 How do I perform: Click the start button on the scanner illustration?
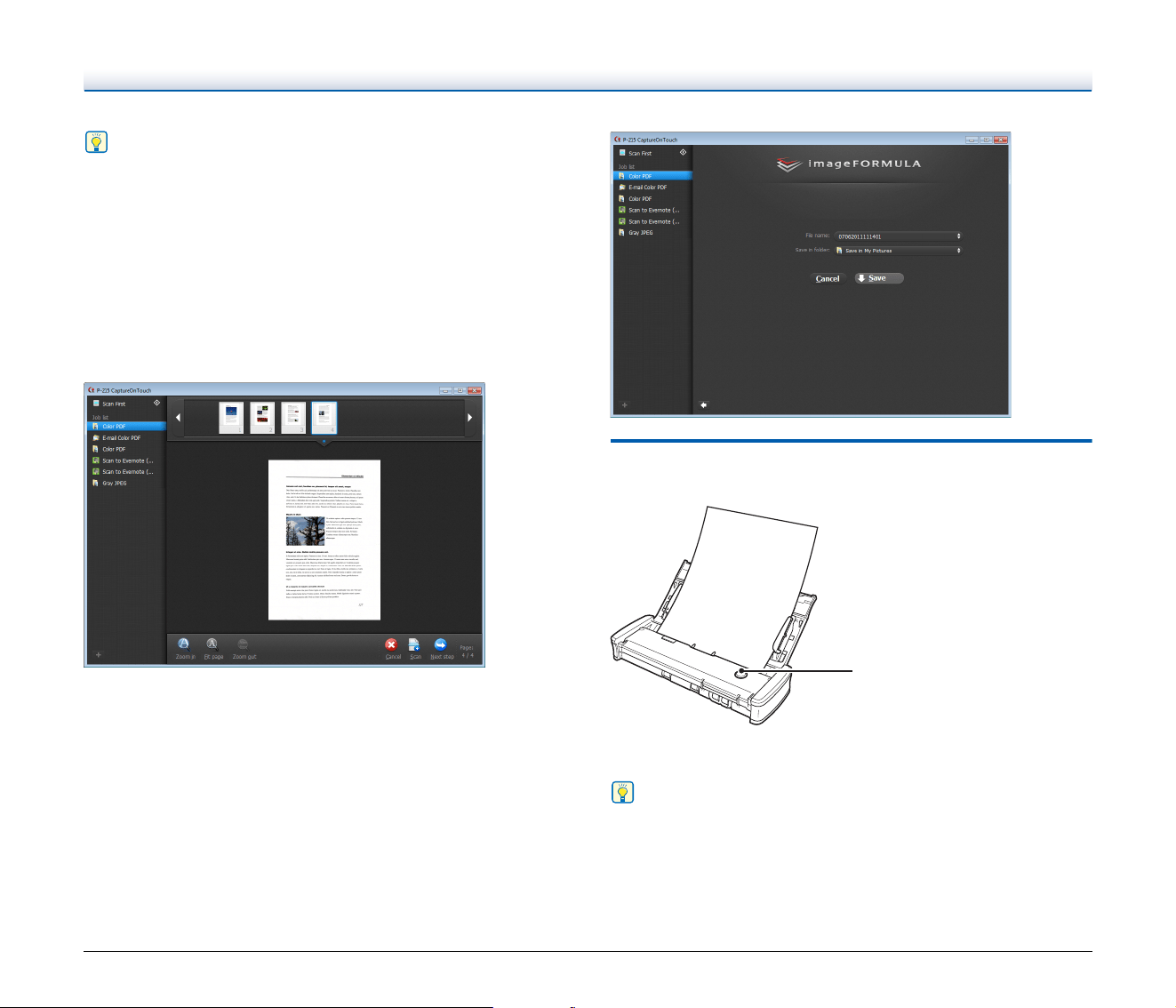[740, 674]
